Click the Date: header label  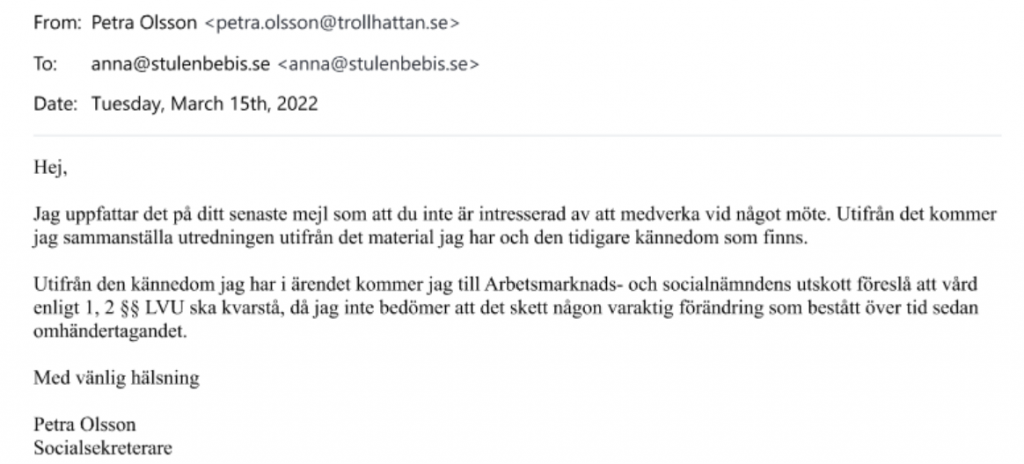[56, 104]
